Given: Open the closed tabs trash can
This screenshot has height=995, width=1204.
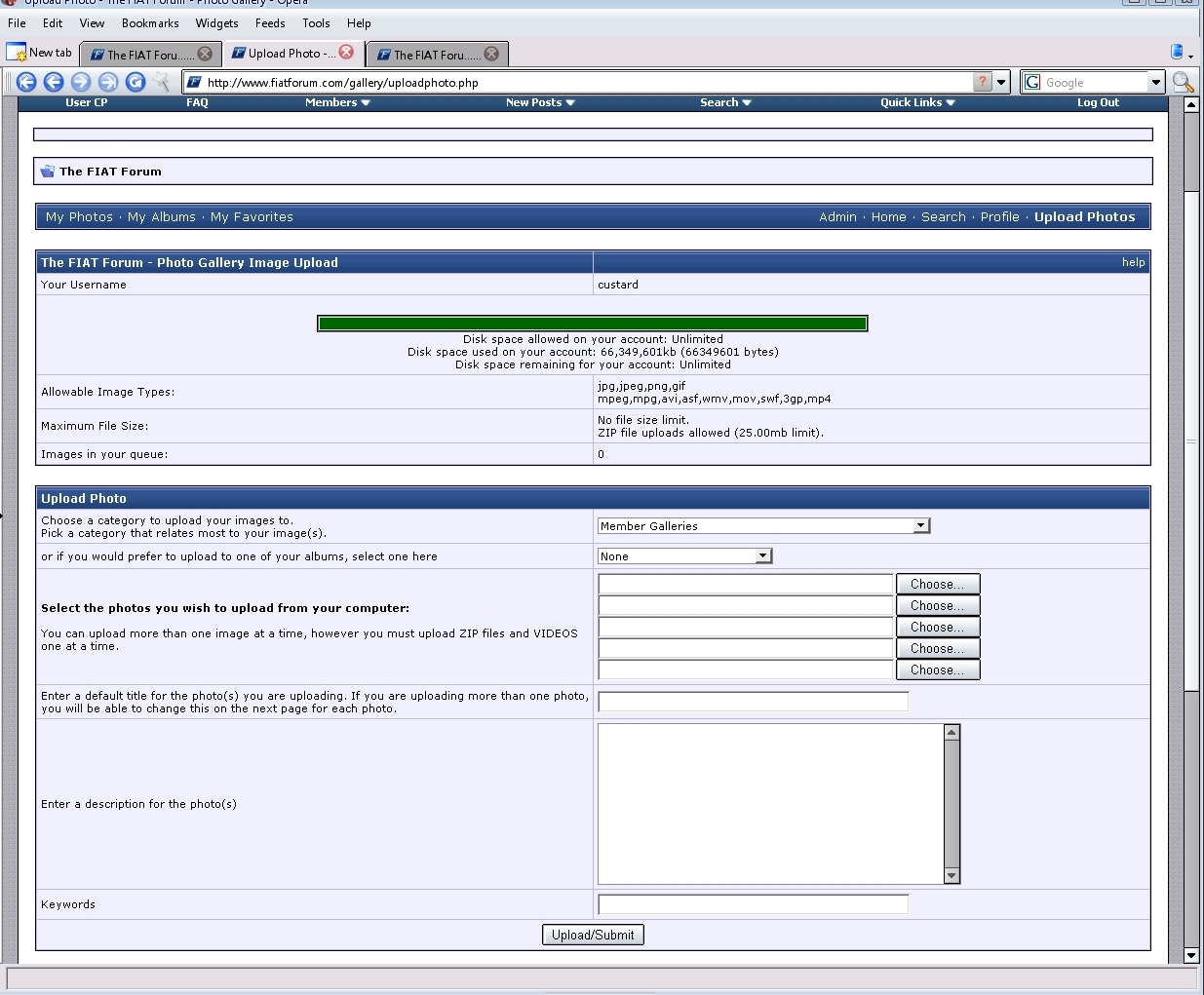Looking at the screenshot, I should pyautogui.click(x=1178, y=52).
